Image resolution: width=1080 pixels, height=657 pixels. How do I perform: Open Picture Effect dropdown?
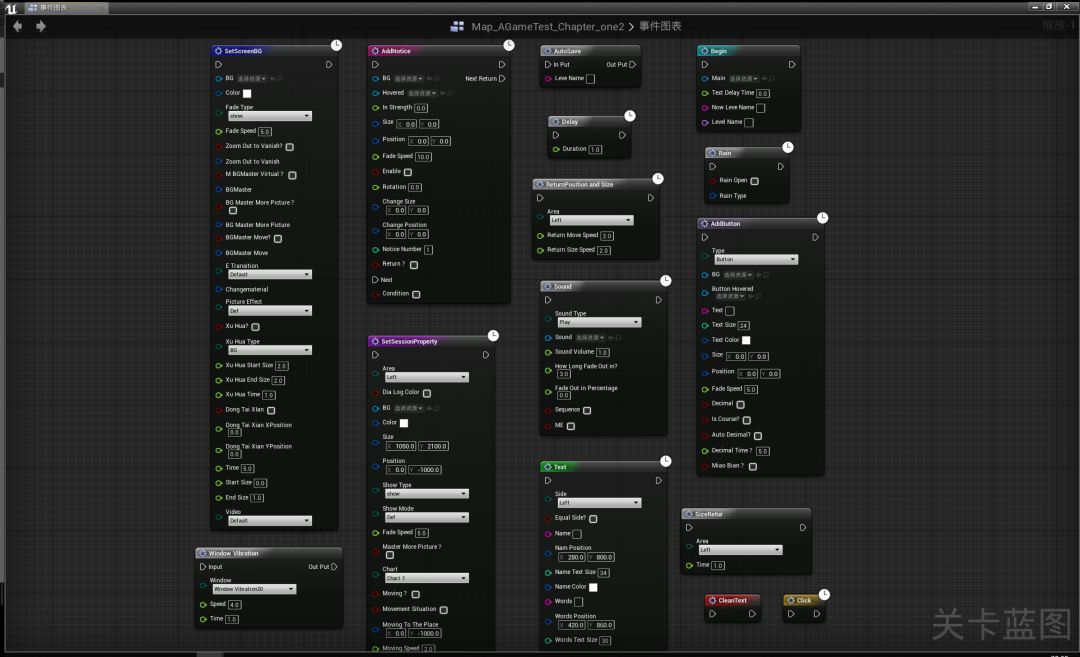[x=269, y=311]
